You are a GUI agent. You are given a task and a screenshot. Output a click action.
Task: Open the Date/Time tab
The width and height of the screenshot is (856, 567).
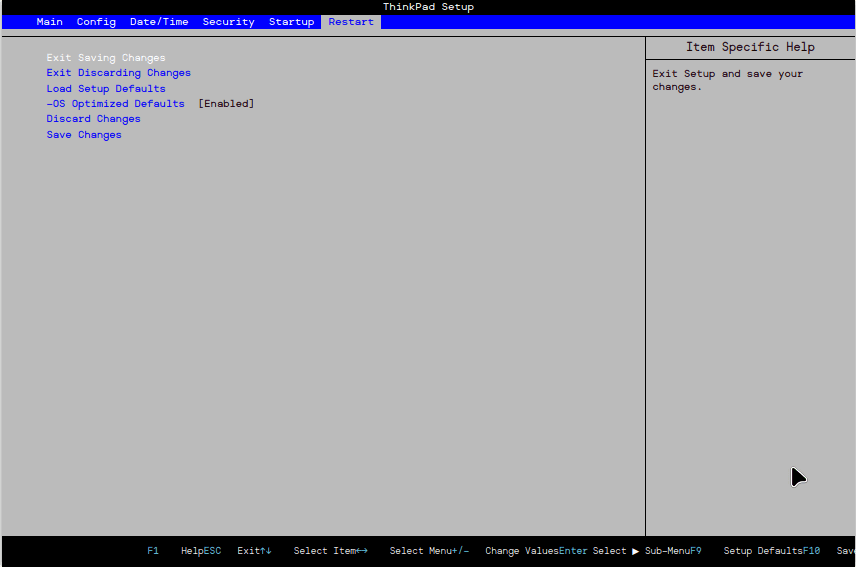(x=159, y=22)
